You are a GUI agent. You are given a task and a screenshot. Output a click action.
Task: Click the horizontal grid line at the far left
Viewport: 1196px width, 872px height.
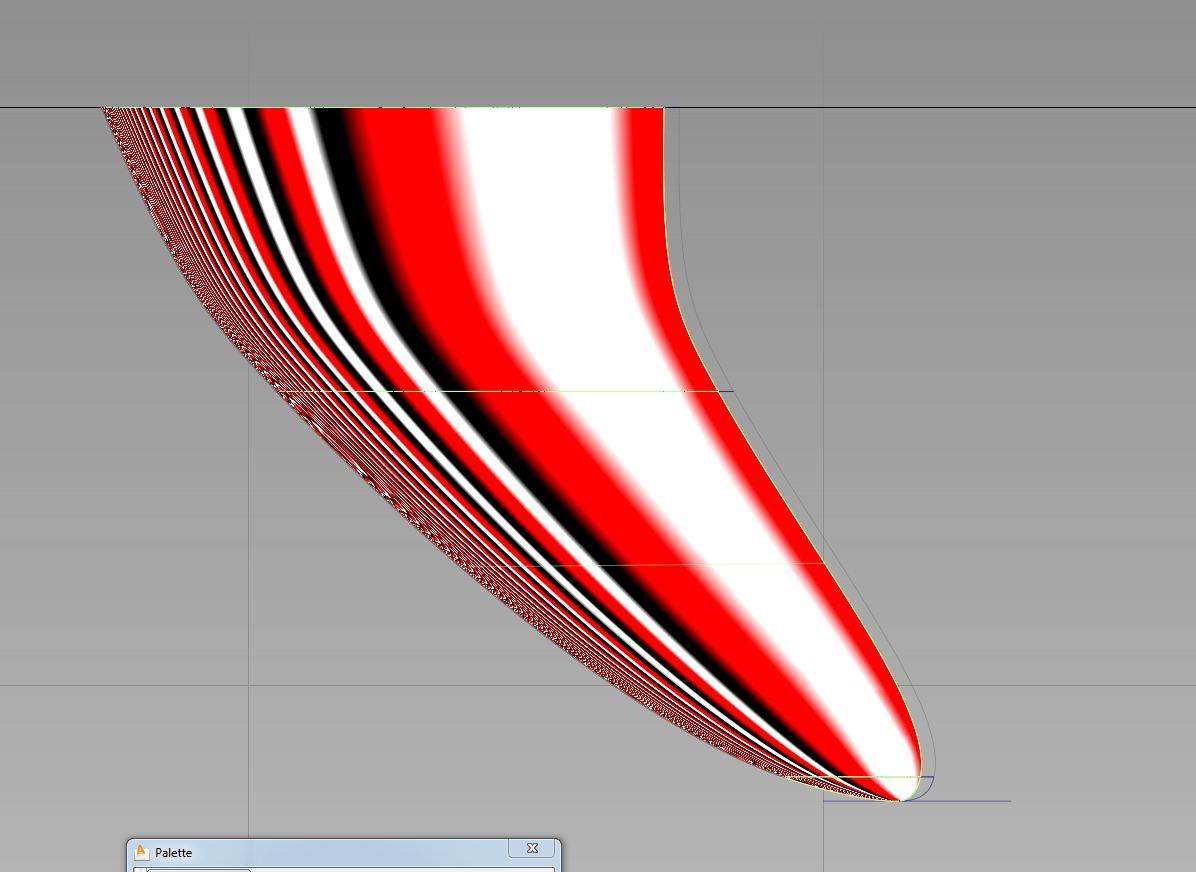(x=100, y=686)
